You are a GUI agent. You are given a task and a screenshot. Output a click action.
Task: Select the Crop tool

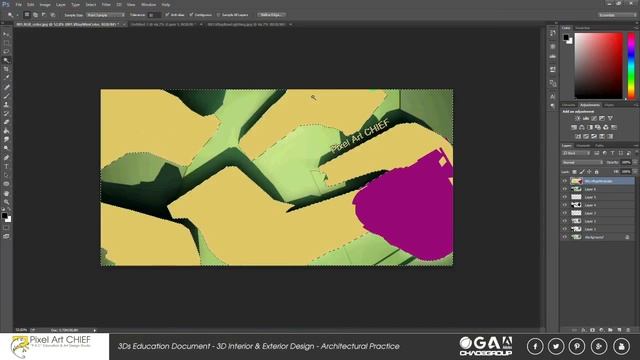pyautogui.click(x=6, y=69)
